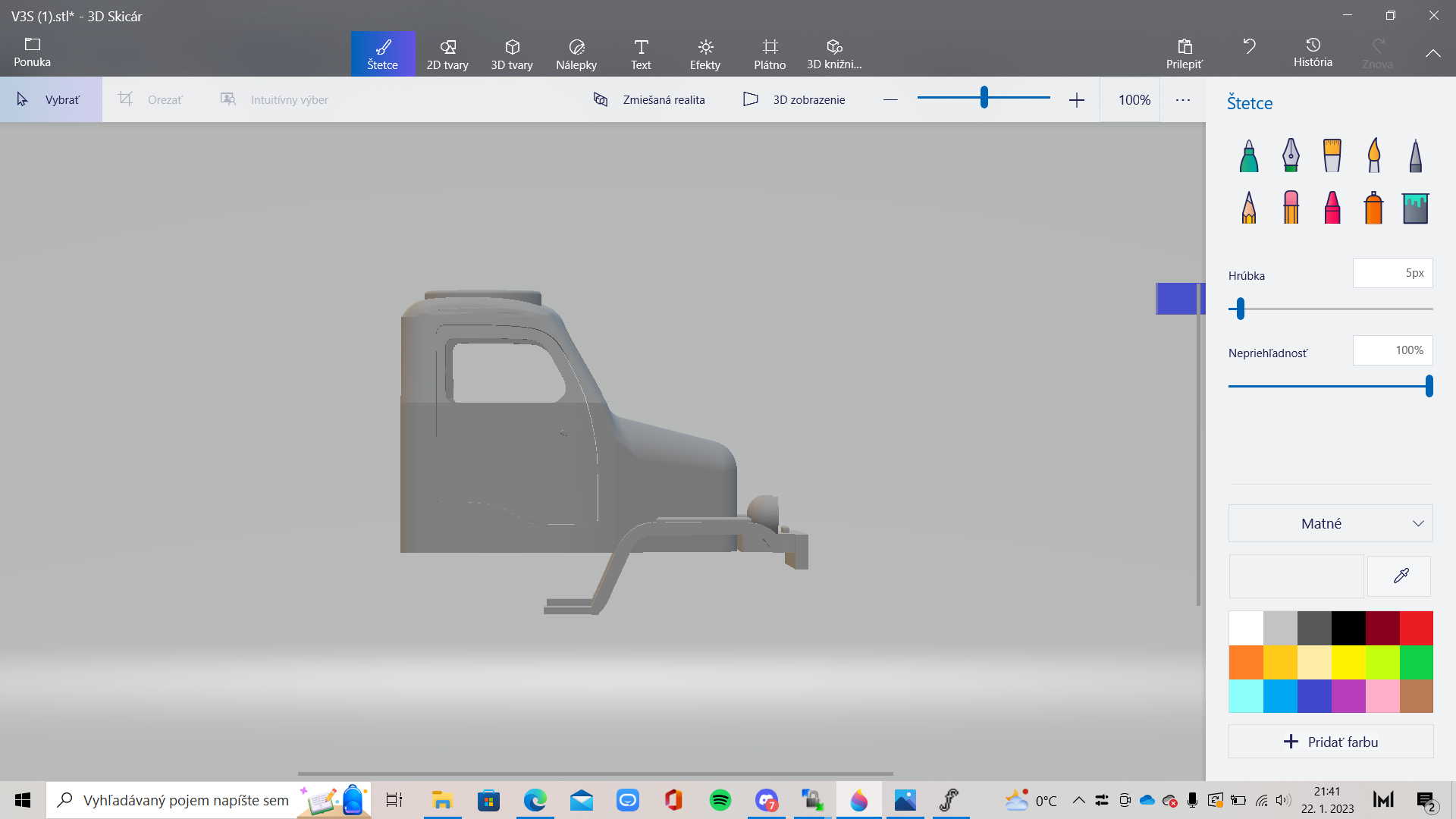Select the Fill bucket tool
Viewport: 1456px width, 819px height.
click(x=1416, y=208)
